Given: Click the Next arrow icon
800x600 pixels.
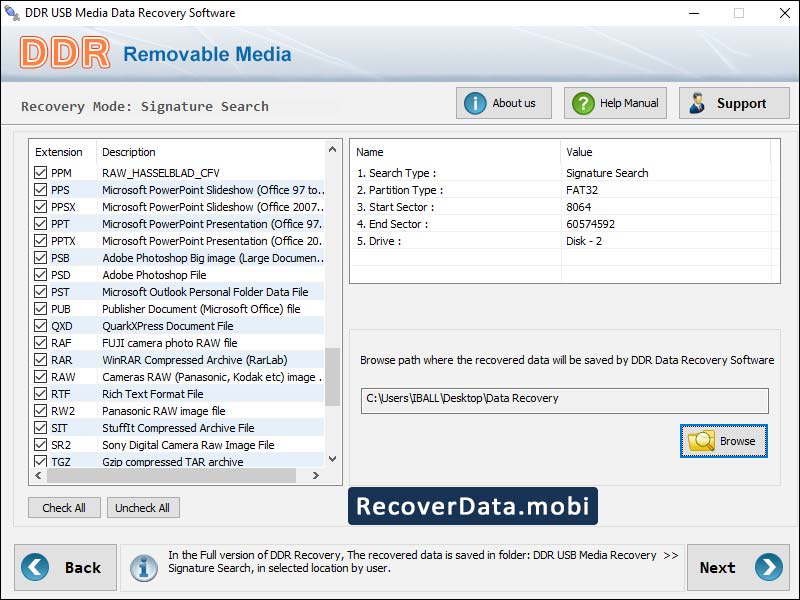Looking at the screenshot, I should (x=768, y=567).
